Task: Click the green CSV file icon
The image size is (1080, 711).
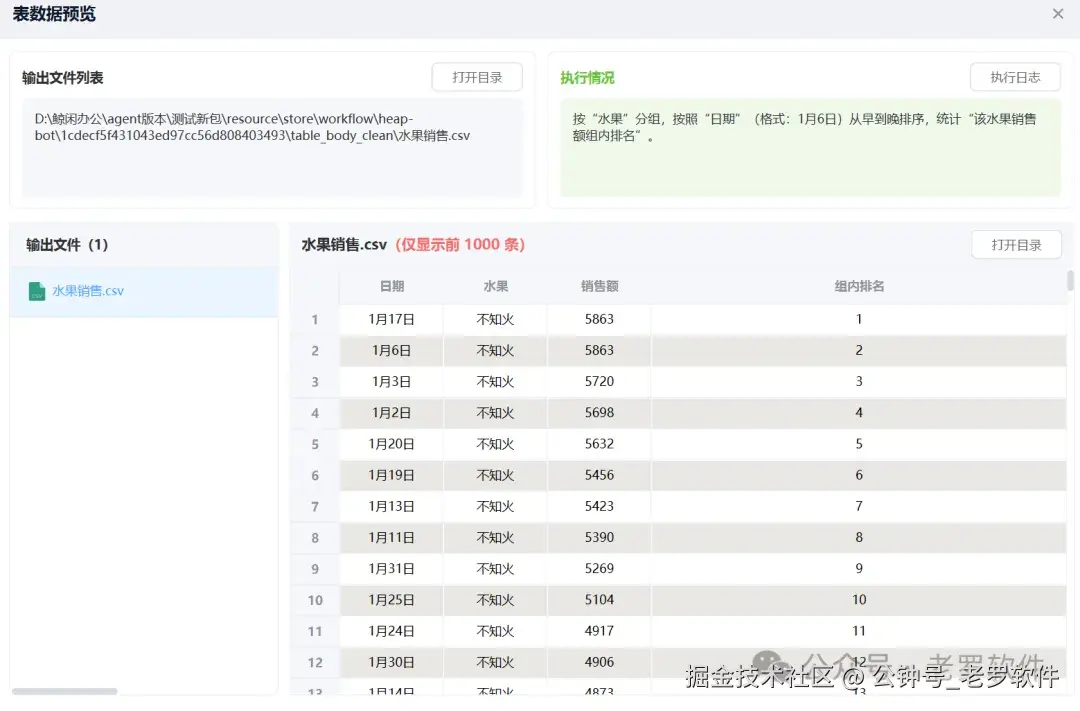Action: 37,291
